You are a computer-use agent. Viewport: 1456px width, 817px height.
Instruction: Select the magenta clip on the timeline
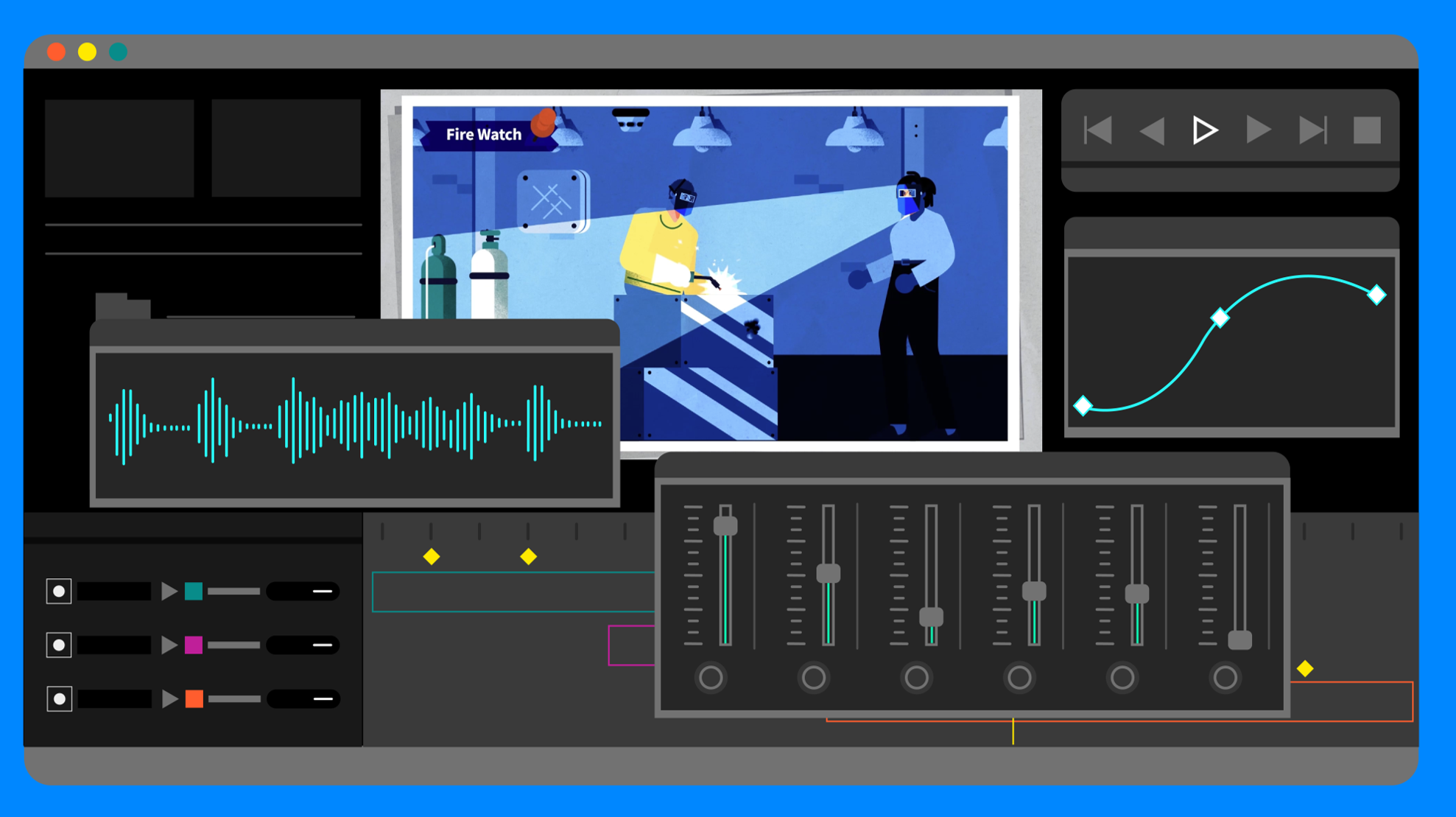pyautogui.click(x=631, y=645)
